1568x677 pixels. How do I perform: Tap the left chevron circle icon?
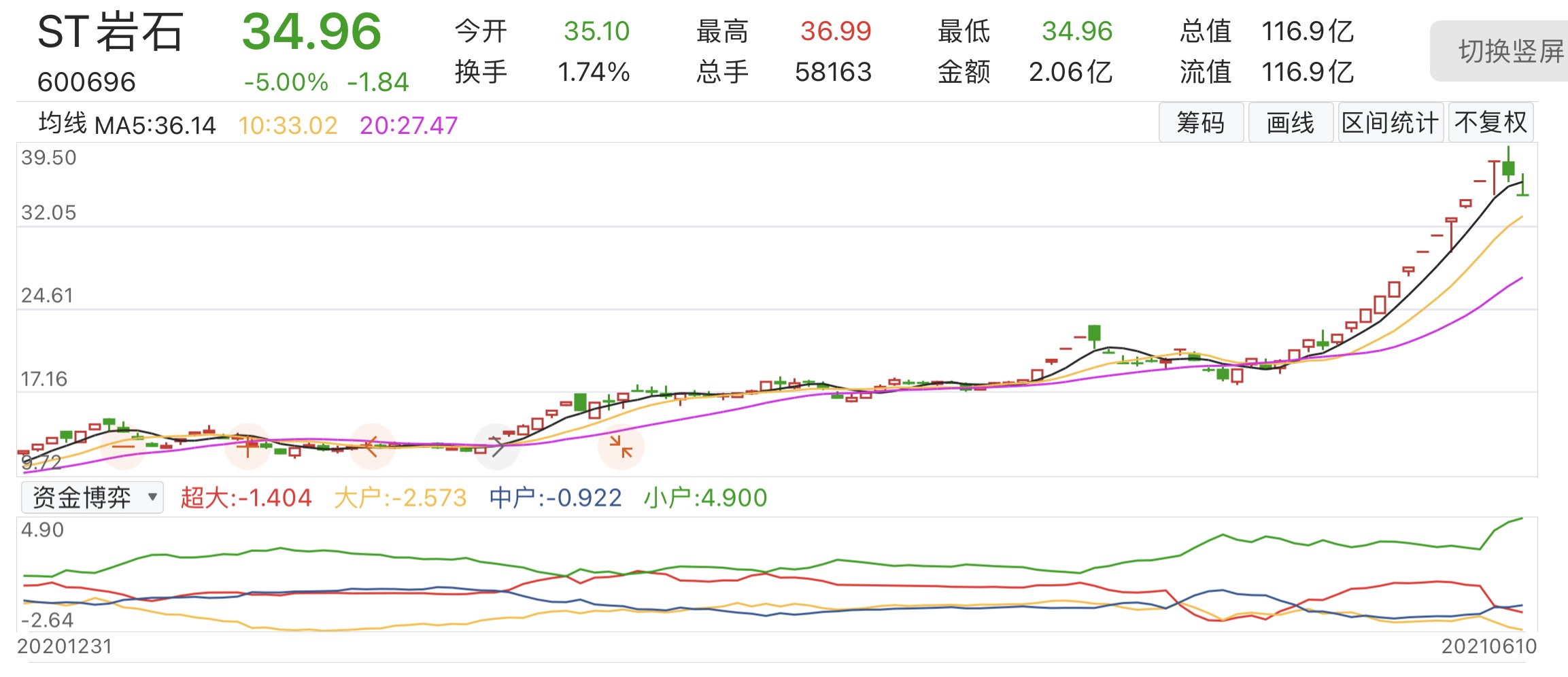click(x=372, y=447)
